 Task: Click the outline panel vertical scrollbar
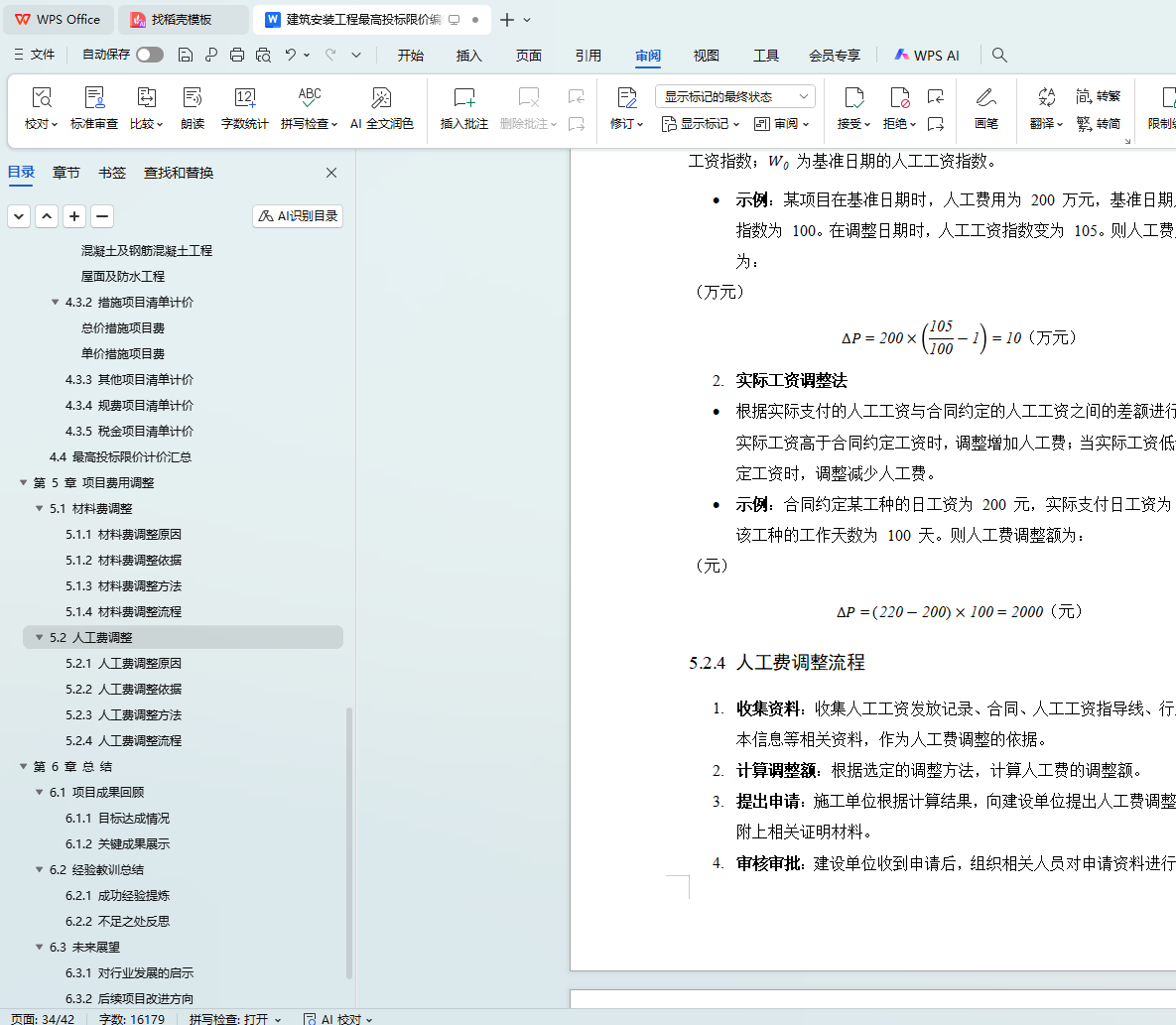tap(348, 841)
